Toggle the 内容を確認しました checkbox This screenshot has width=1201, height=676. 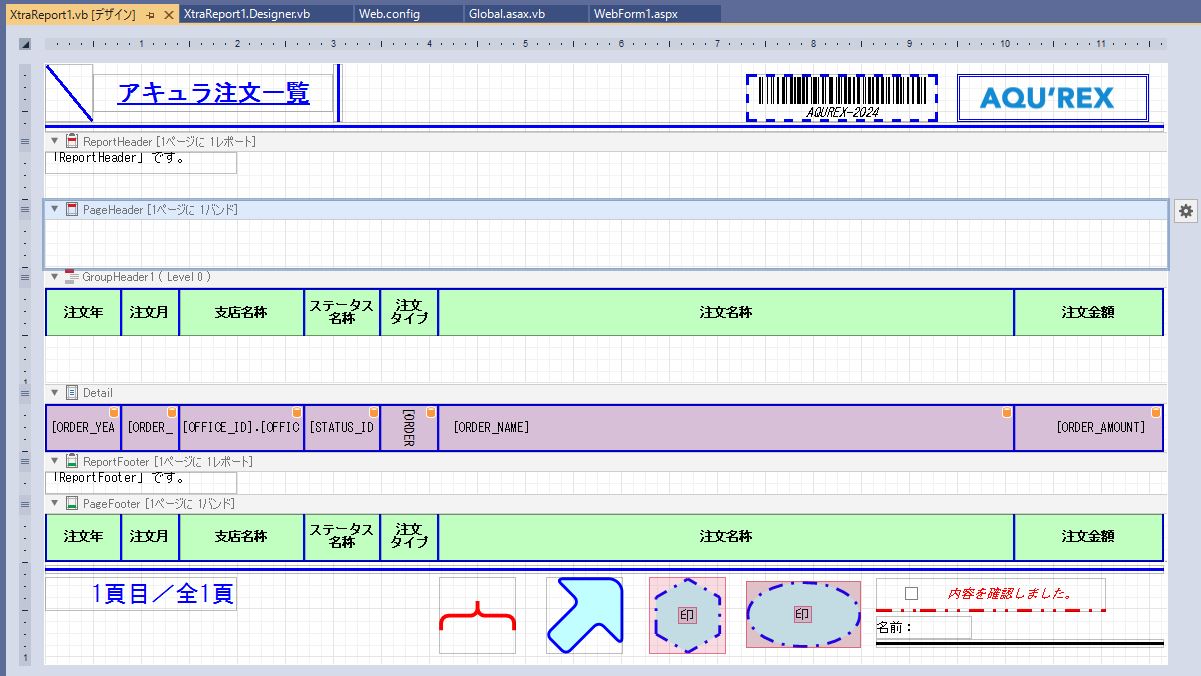point(911,594)
